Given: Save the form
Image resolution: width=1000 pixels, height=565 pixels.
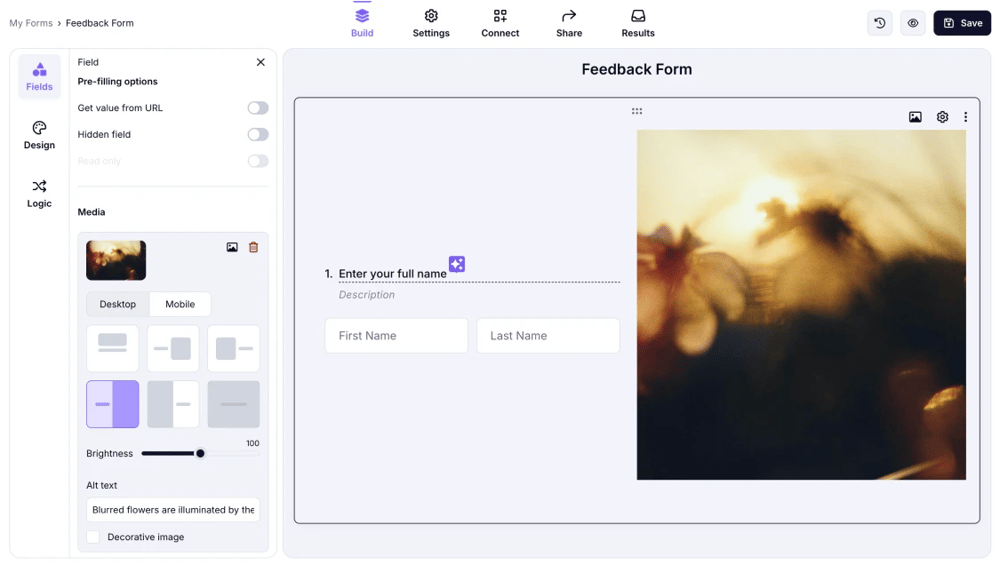Looking at the screenshot, I should [x=962, y=23].
